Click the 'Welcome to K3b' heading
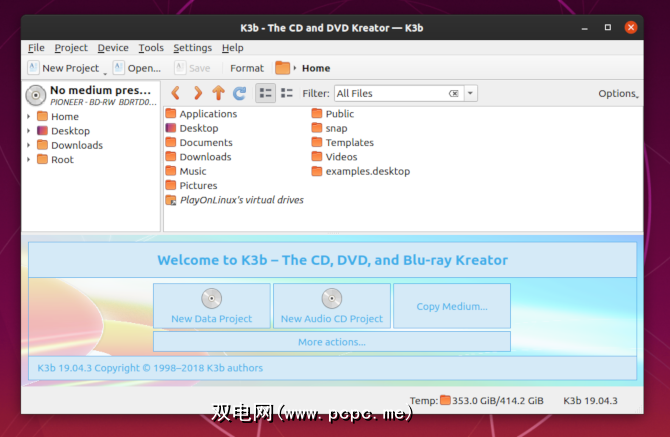The image size is (670, 437). tap(332, 260)
